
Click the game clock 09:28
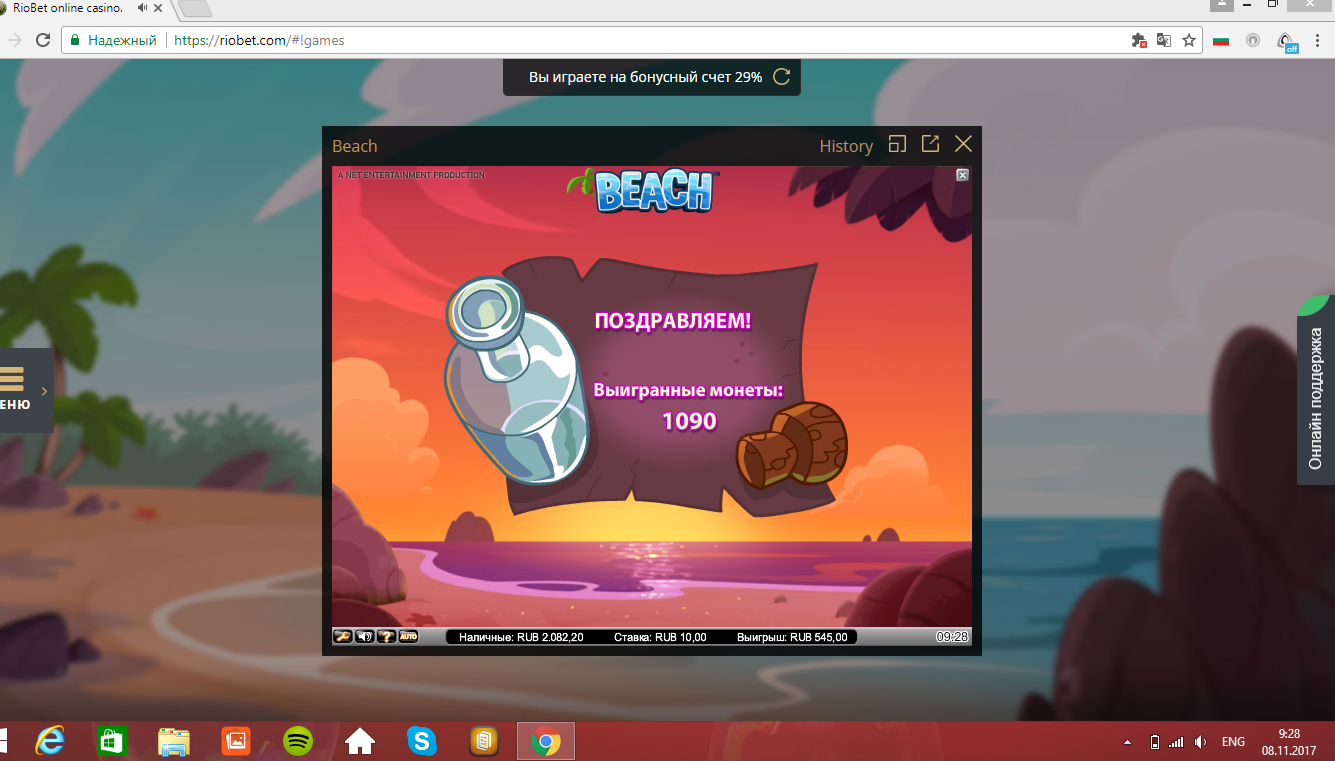952,637
